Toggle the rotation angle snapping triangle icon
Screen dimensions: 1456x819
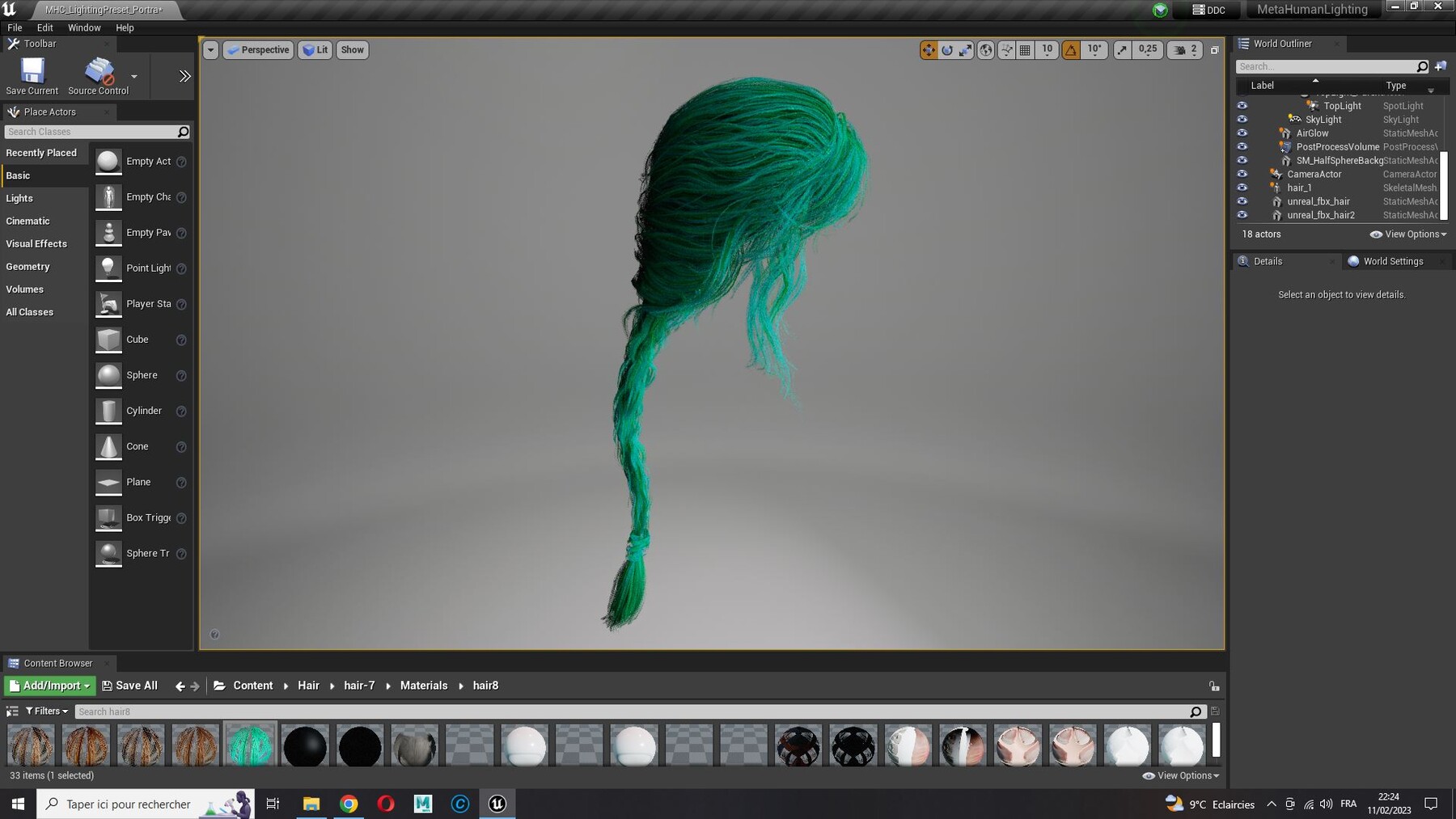[x=1071, y=50]
